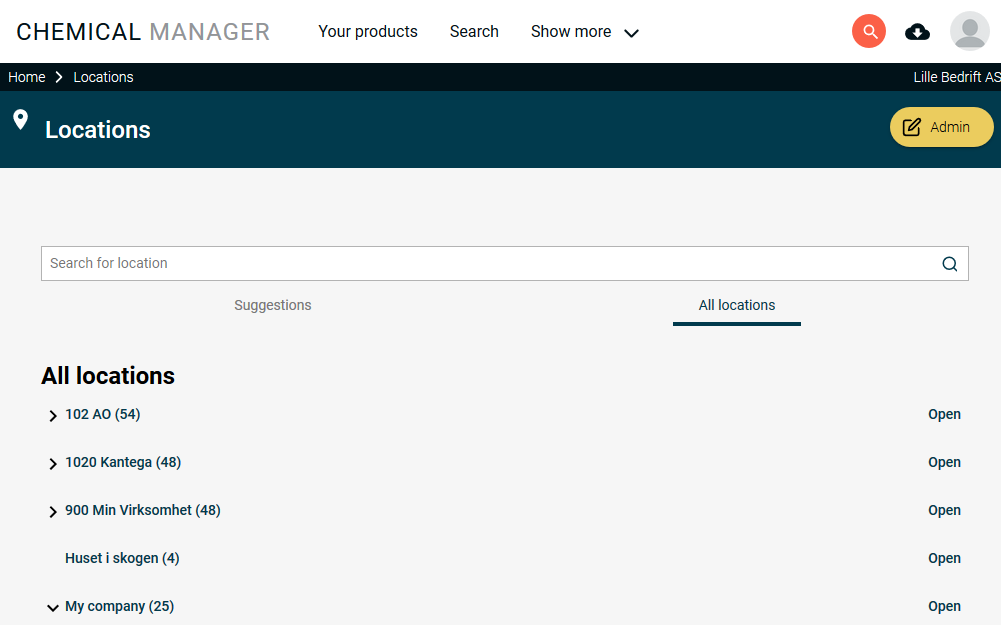Select the Huset i skogen (4) location

pos(122,558)
